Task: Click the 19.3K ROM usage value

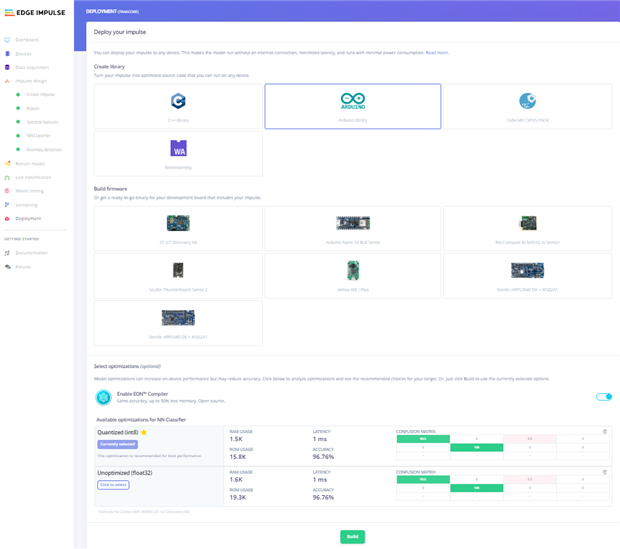Action: tap(238, 498)
